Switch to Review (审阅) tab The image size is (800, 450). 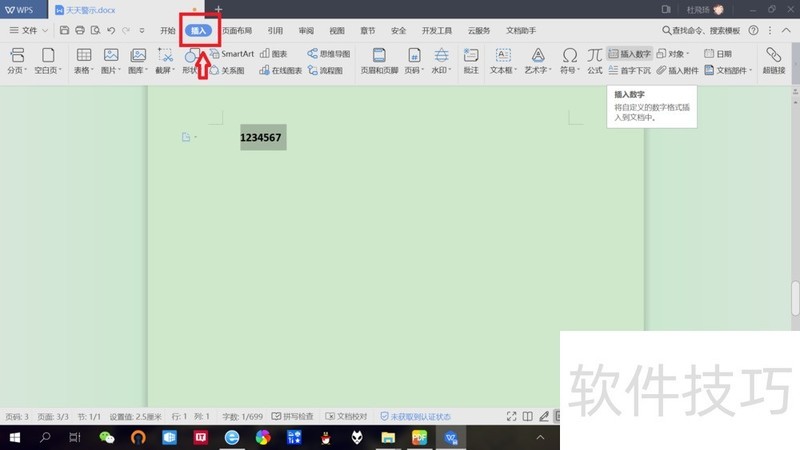pos(306,31)
